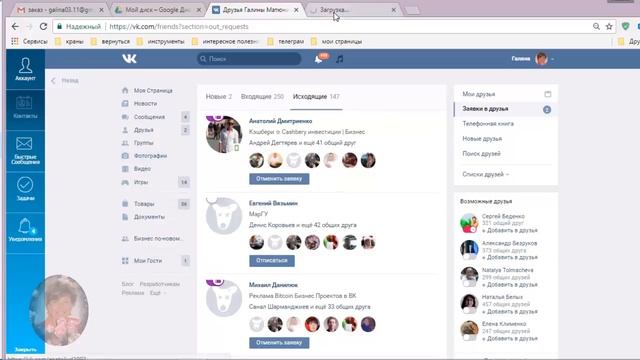This screenshot has height=360, width=640.
Task: Go back with the Назад link
Action: pyautogui.click(x=65, y=80)
